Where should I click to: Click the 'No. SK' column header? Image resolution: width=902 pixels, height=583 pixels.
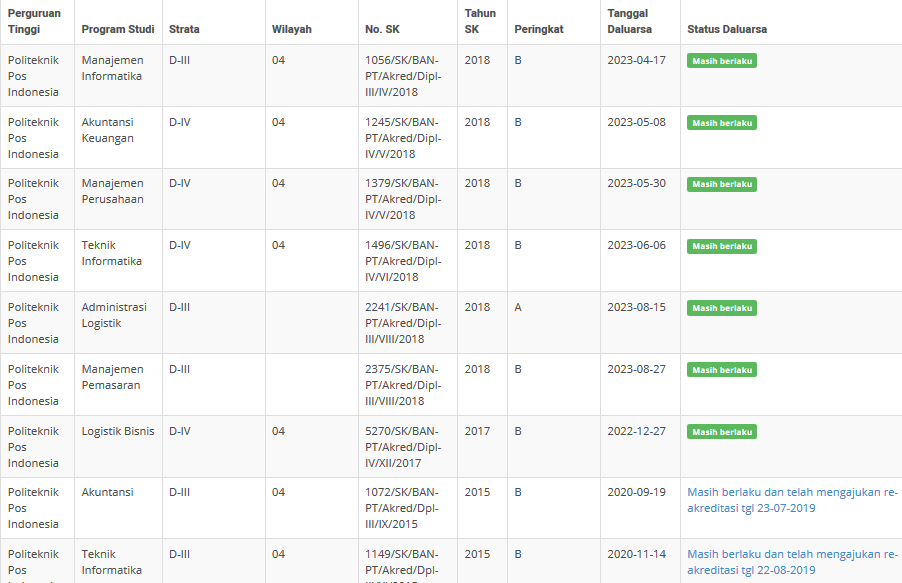point(381,29)
